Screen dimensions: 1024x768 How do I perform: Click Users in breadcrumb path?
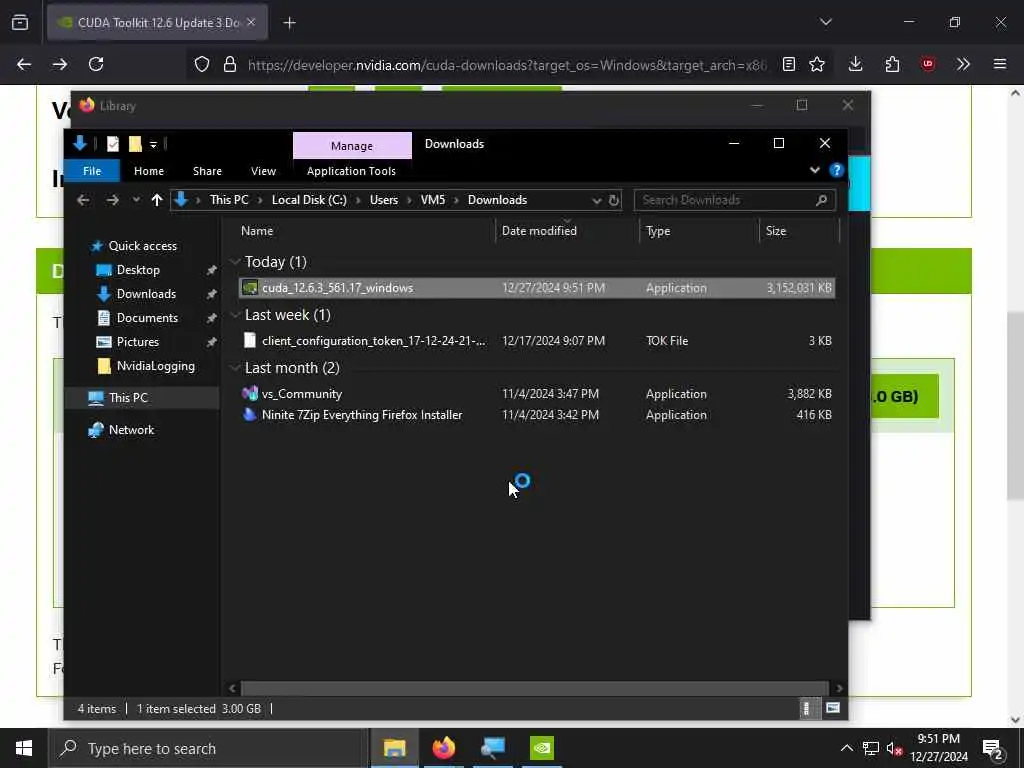pyautogui.click(x=384, y=200)
